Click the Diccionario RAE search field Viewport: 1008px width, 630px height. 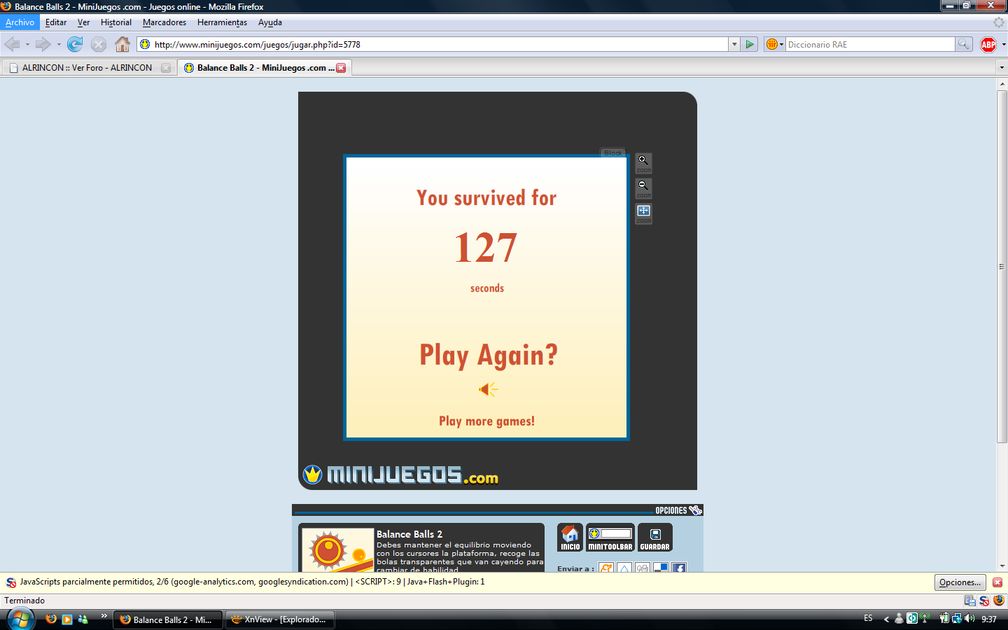click(x=870, y=44)
